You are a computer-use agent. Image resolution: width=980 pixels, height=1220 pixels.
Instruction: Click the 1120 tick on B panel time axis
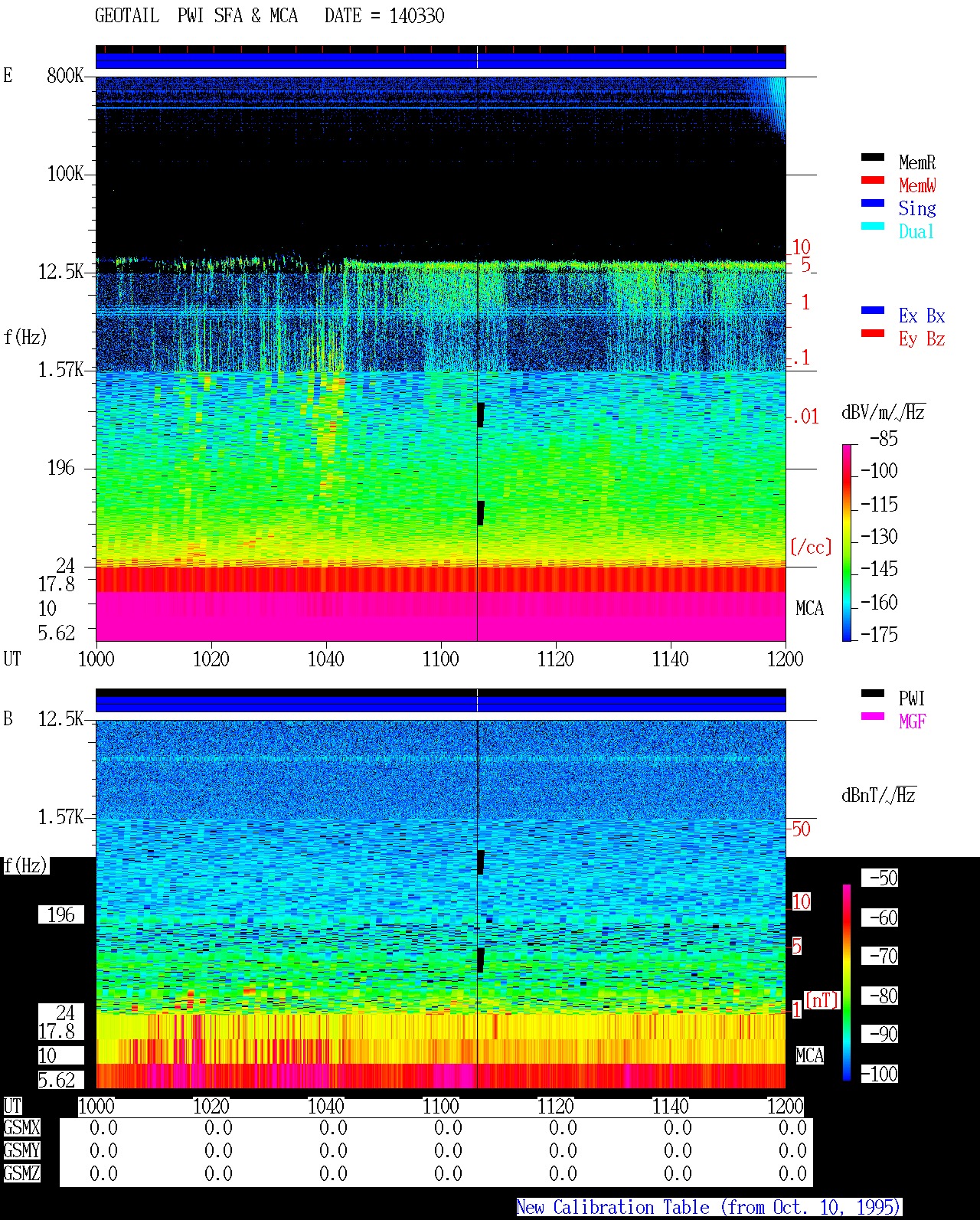pos(555,1106)
